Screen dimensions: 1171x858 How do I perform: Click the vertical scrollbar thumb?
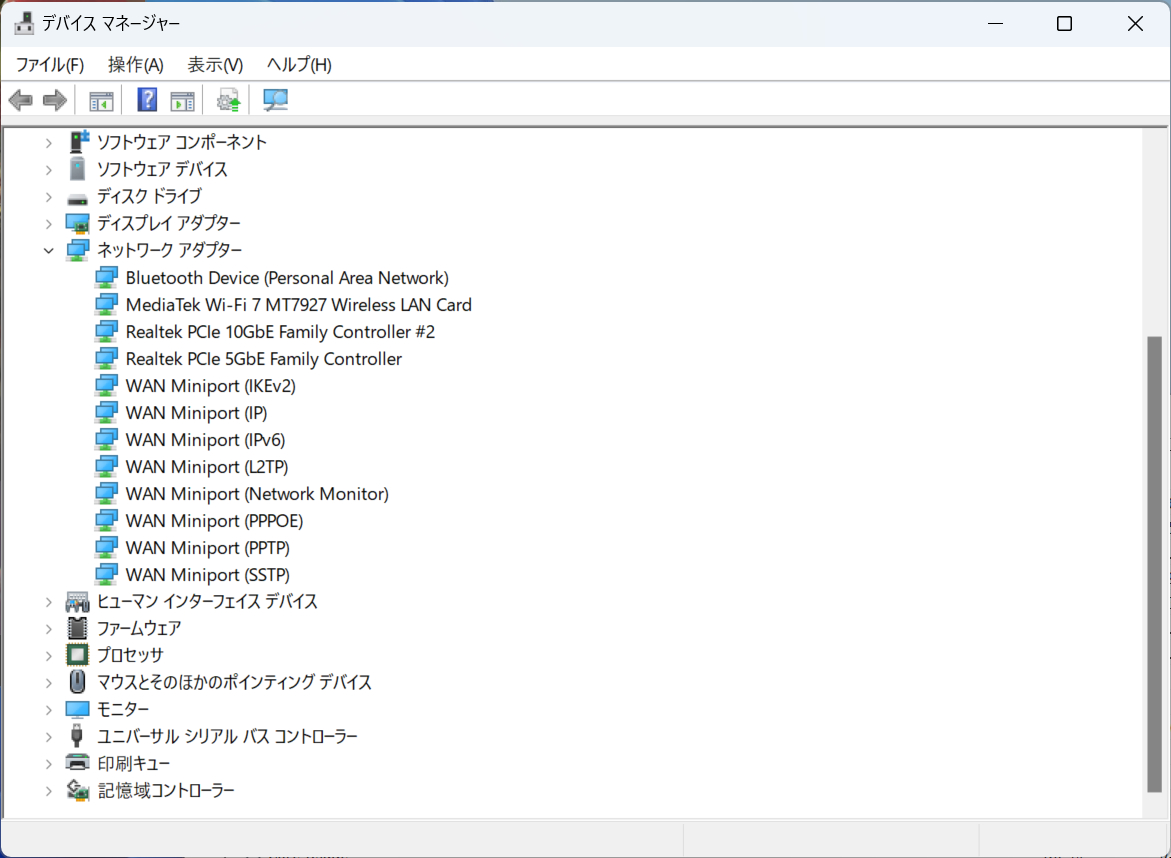pyautogui.click(x=1155, y=564)
